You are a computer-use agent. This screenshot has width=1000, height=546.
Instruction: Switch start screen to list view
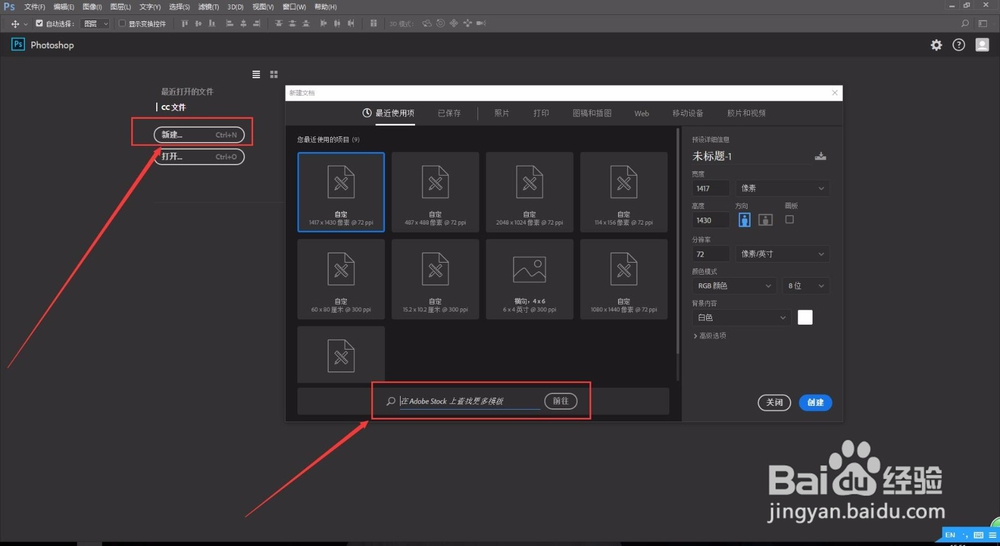coord(256,75)
